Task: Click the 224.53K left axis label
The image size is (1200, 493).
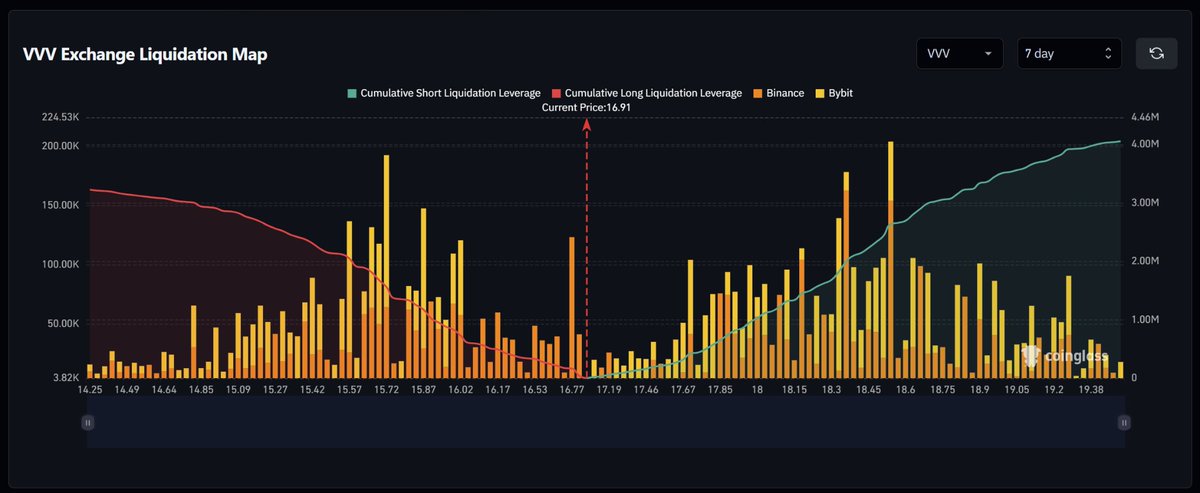Action: point(60,118)
